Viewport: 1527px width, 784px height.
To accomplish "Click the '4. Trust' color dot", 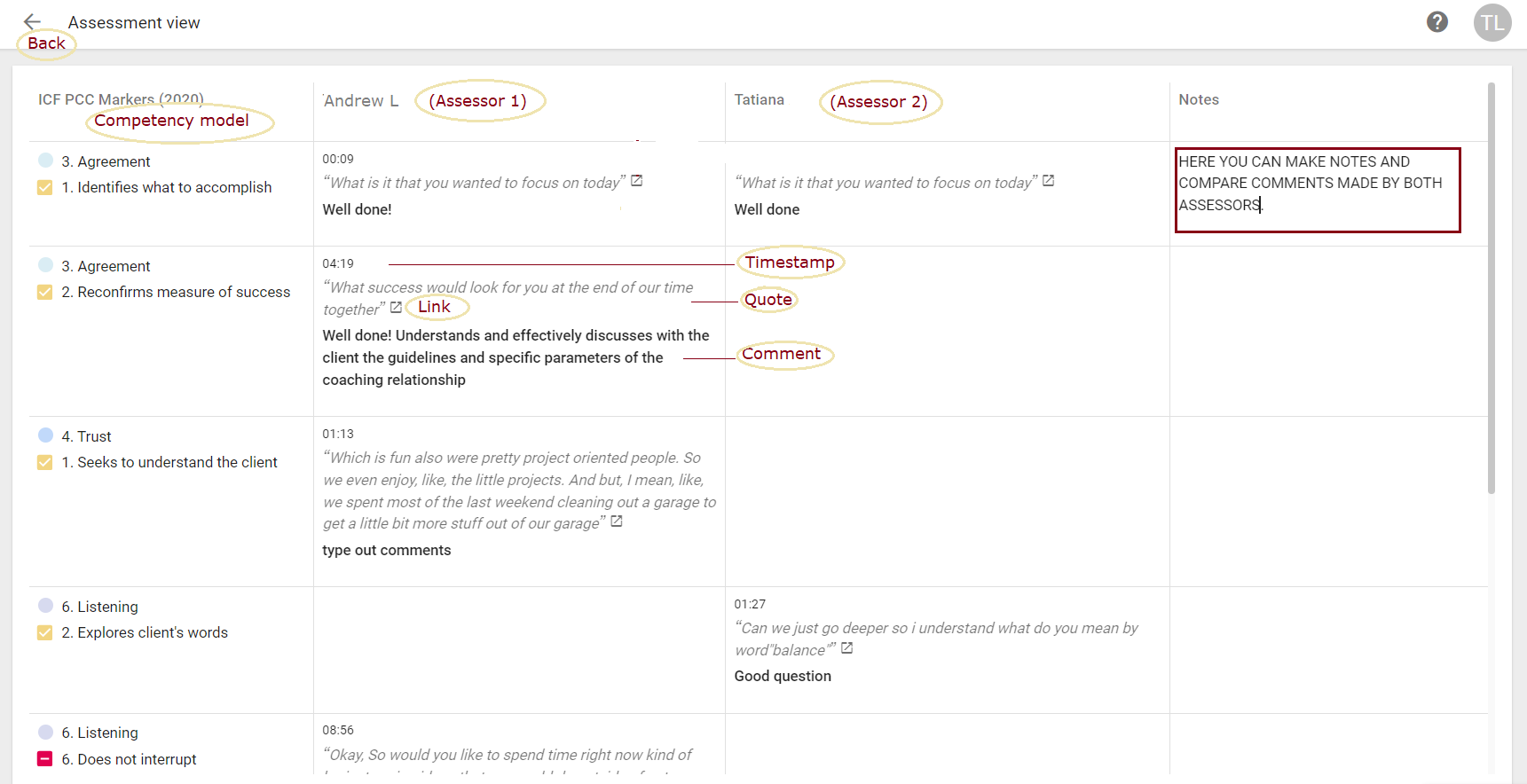I will pyautogui.click(x=46, y=435).
